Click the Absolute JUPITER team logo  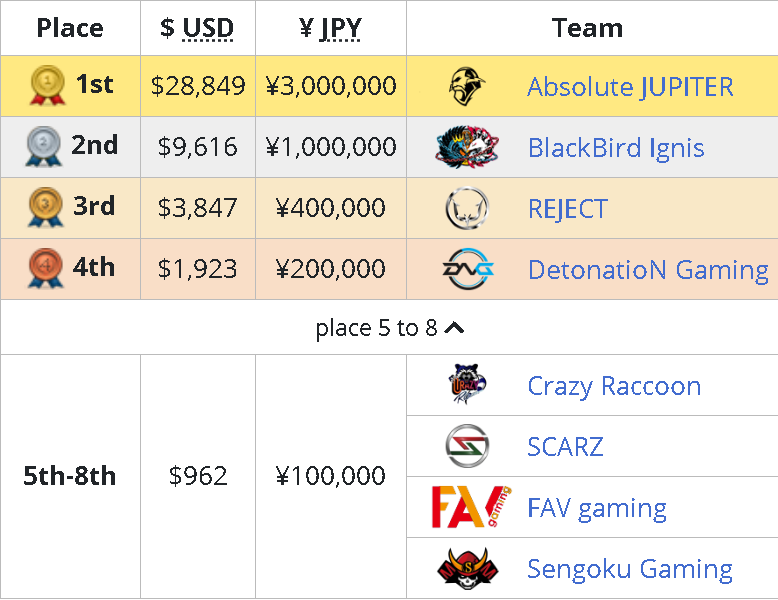click(466, 86)
